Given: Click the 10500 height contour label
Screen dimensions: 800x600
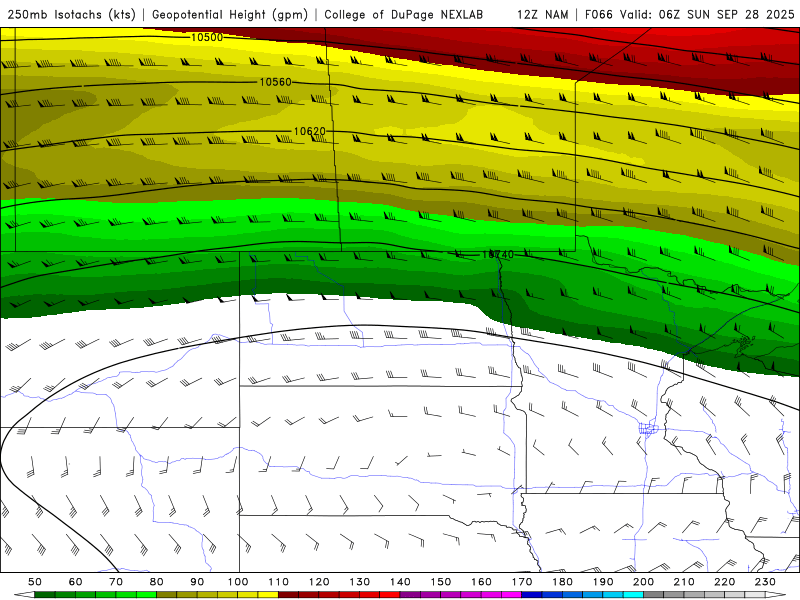Looking at the screenshot, I should click(207, 37).
